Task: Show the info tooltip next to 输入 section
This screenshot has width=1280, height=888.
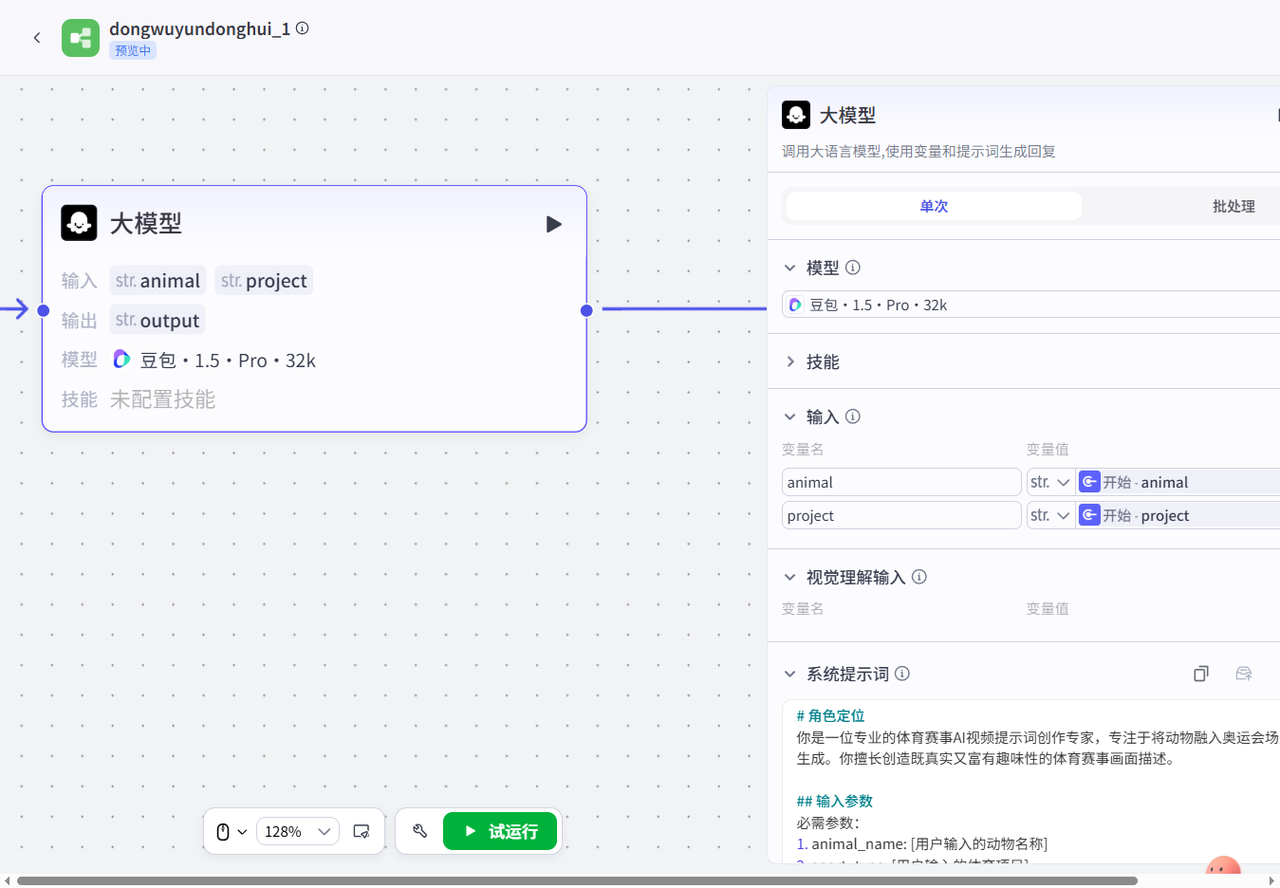Action: click(x=853, y=417)
